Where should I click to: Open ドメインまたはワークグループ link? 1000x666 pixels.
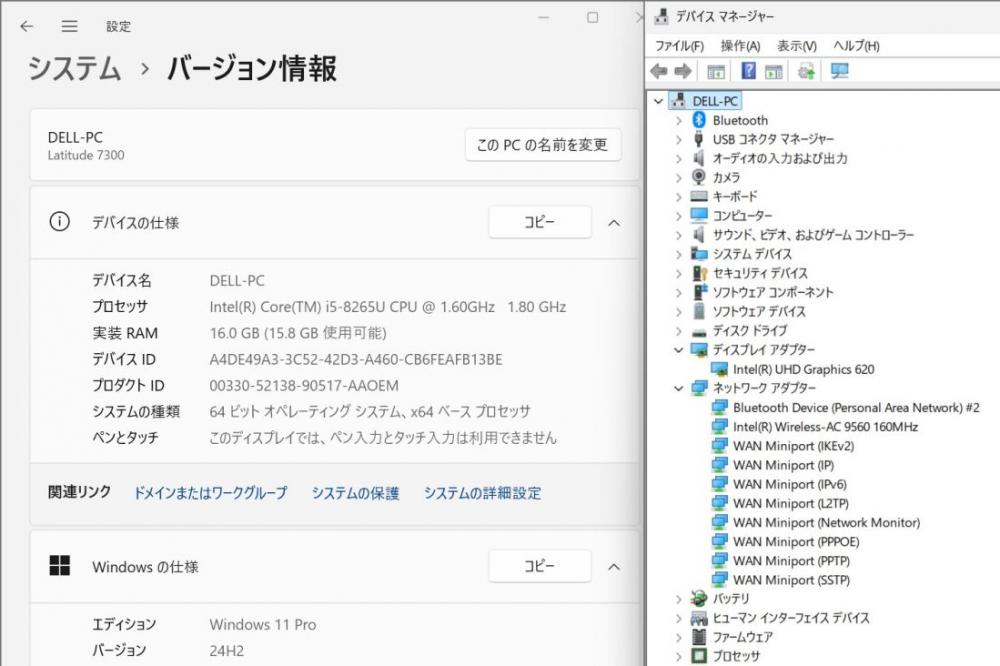pyautogui.click(x=210, y=493)
